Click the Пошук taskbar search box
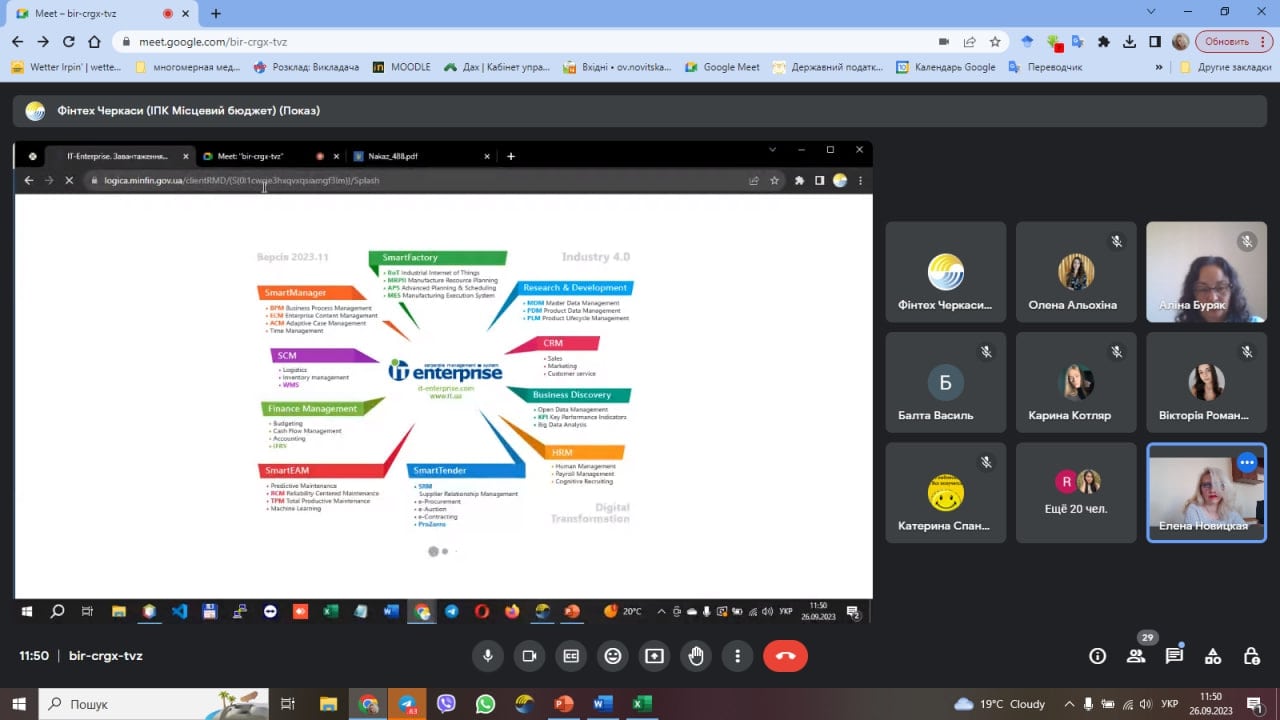1280x720 pixels. [x=155, y=704]
